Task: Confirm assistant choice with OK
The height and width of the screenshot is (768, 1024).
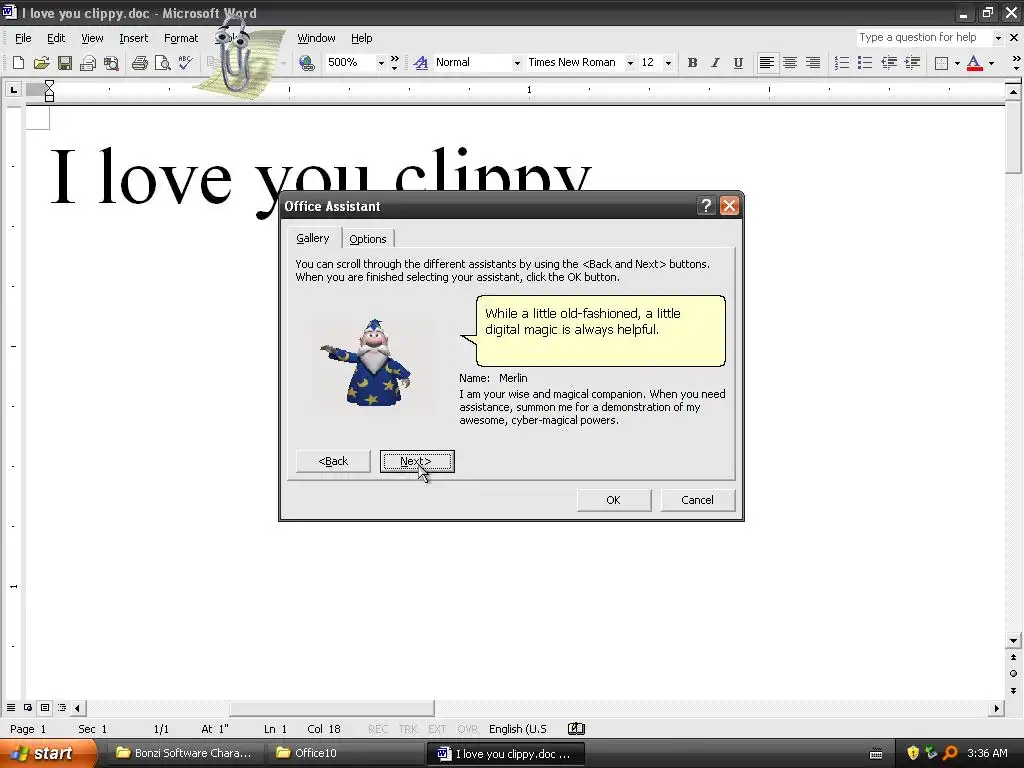Action: [x=613, y=500]
